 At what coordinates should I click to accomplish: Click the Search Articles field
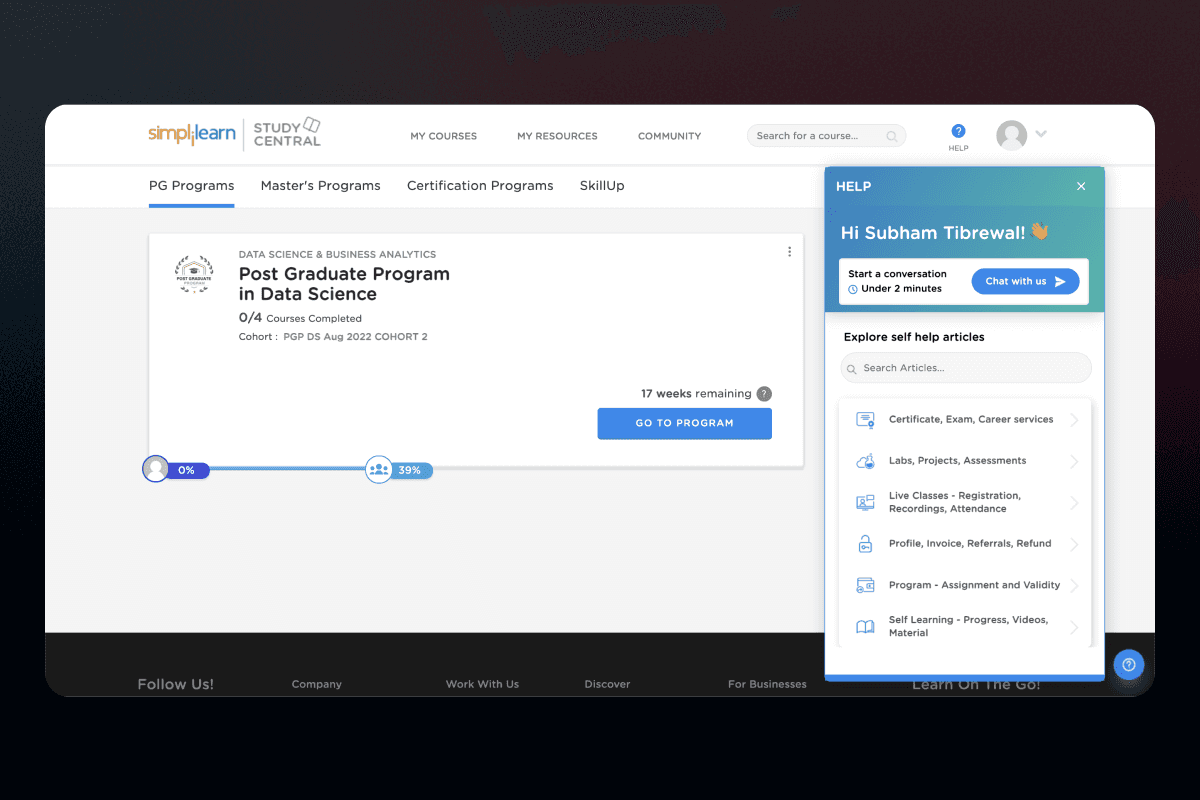(966, 368)
